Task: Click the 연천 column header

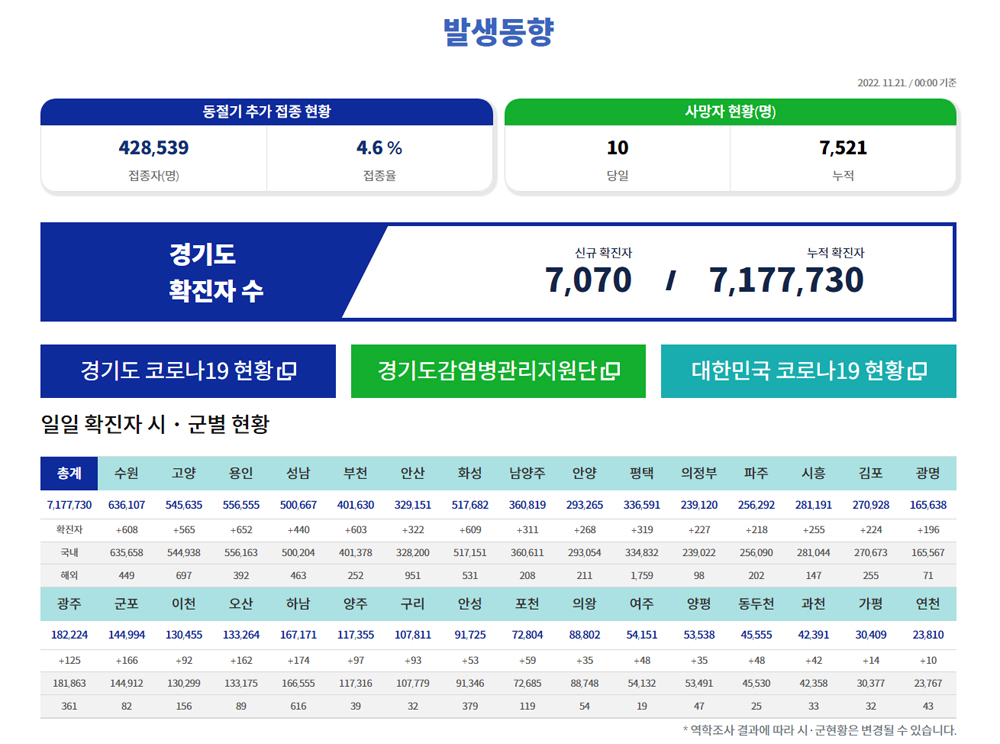Action: (928, 604)
